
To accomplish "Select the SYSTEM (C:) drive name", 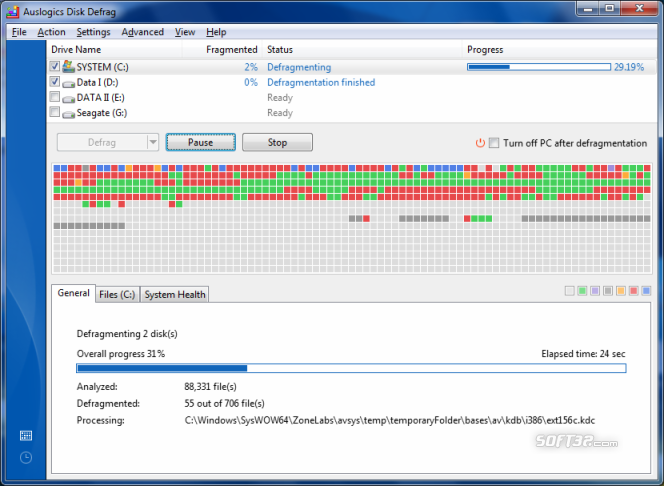I will (x=102, y=67).
